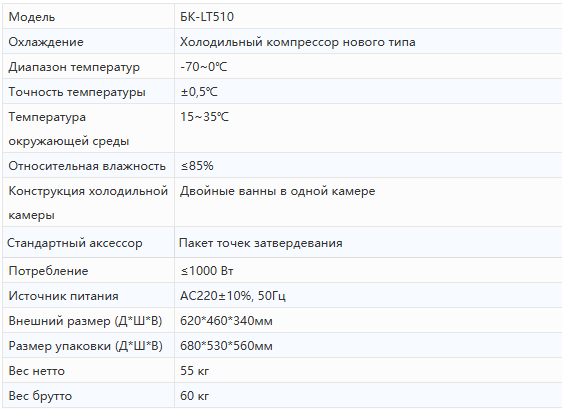This screenshot has width=570, height=409.
Task: Select the БК-LT510 model value
Action: (207, 17)
